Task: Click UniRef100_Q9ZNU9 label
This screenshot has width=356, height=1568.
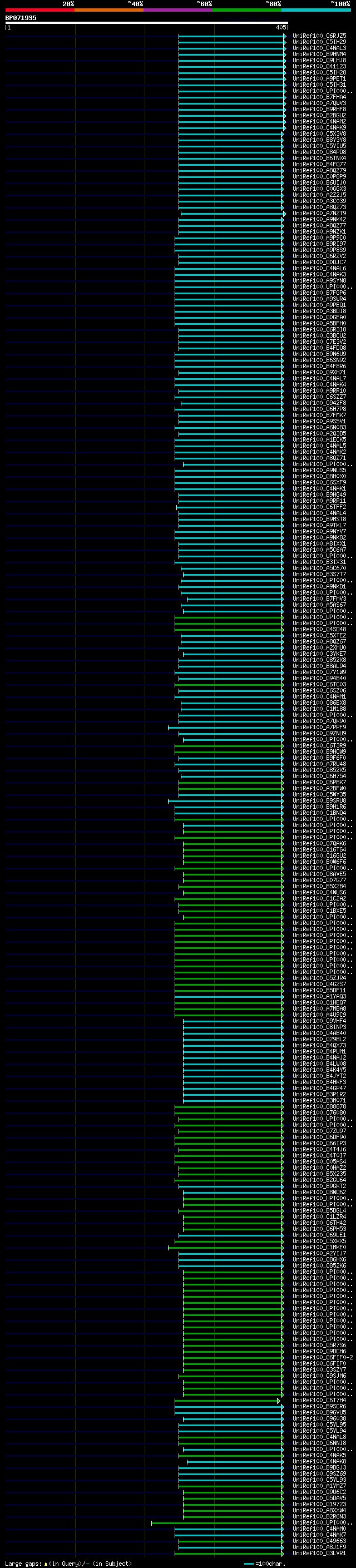Action: click(x=319, y=733)
